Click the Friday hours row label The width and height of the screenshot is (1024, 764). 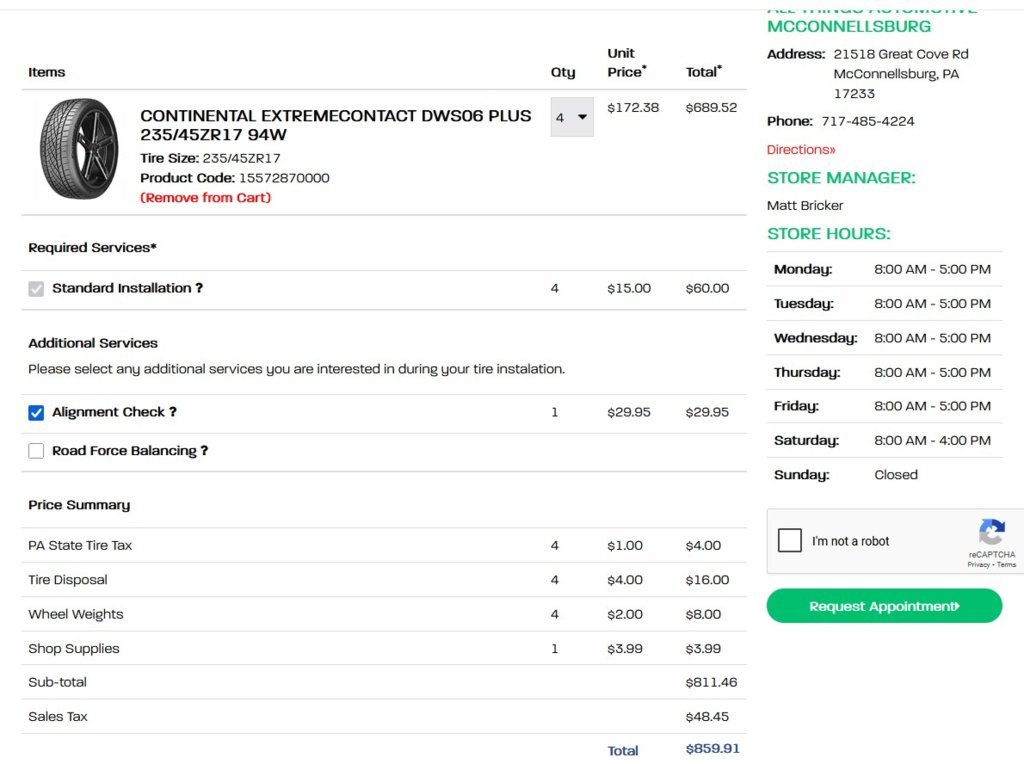point(796,406)
